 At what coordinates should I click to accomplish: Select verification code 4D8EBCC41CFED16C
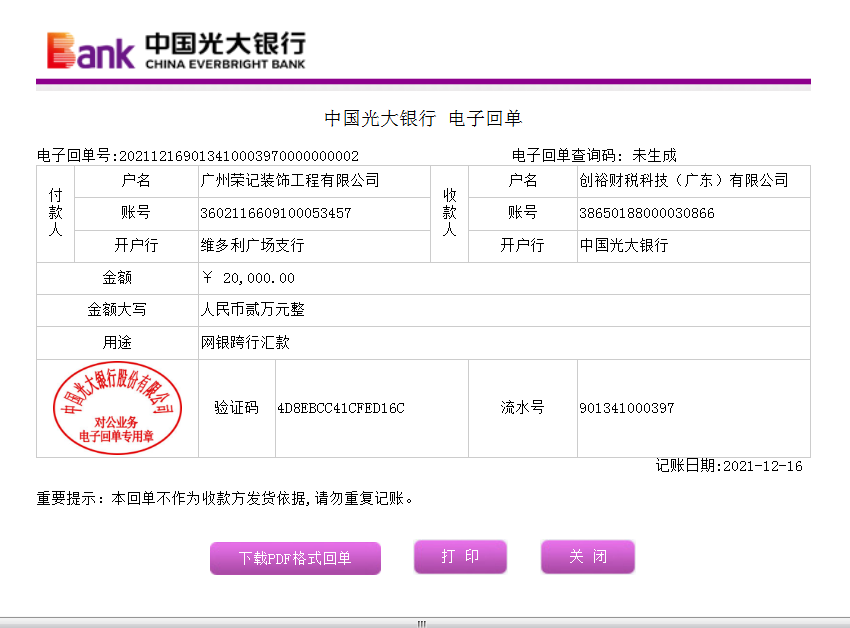pos(341,408)
